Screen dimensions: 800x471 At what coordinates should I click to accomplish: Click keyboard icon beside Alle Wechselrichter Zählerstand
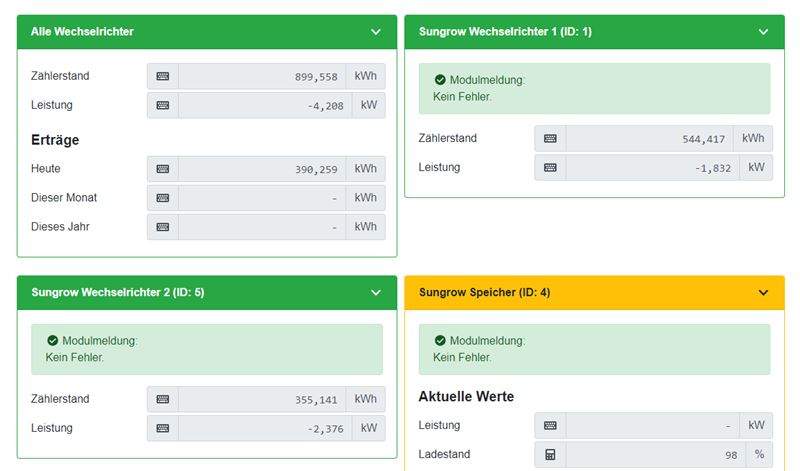click(163, 76)
